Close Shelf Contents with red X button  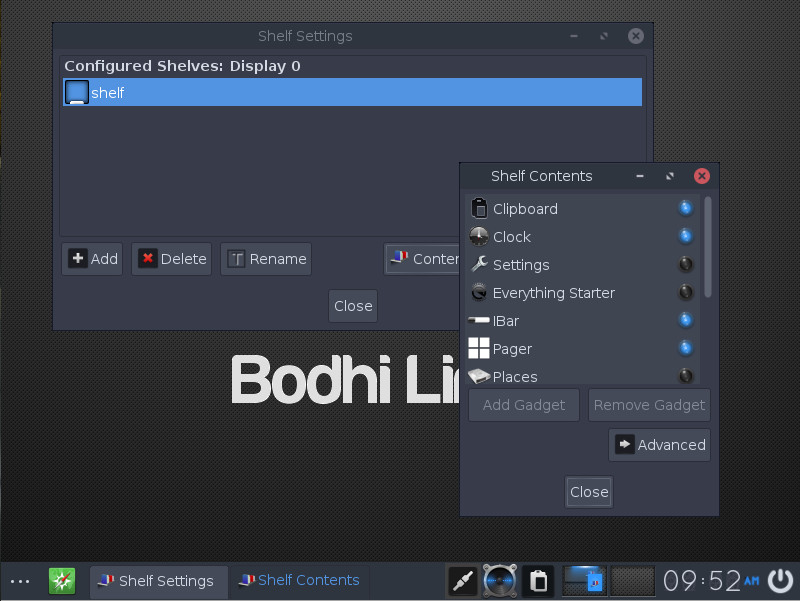pos(702,176)
